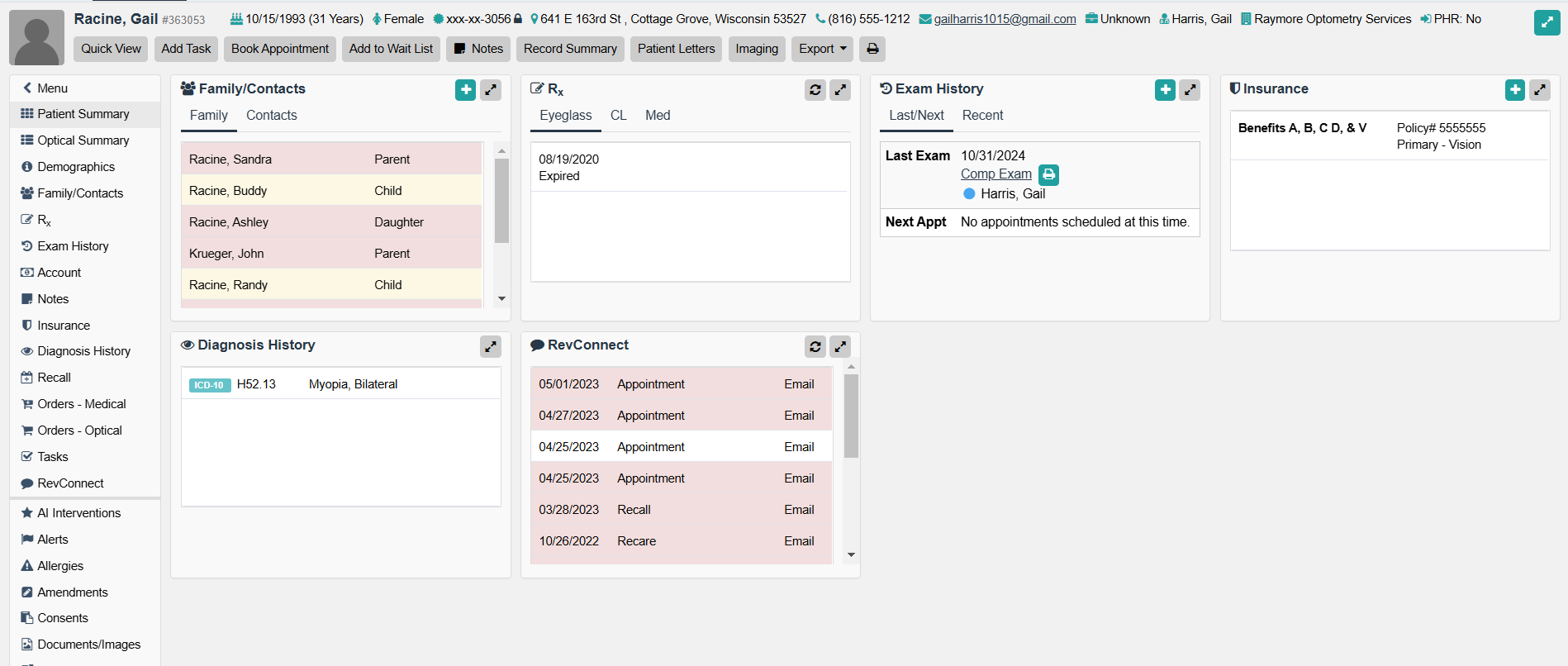The width and height of the screenshot is (1568, 666).
Task: Open Record Summary
Action: (x=570, y=49)
